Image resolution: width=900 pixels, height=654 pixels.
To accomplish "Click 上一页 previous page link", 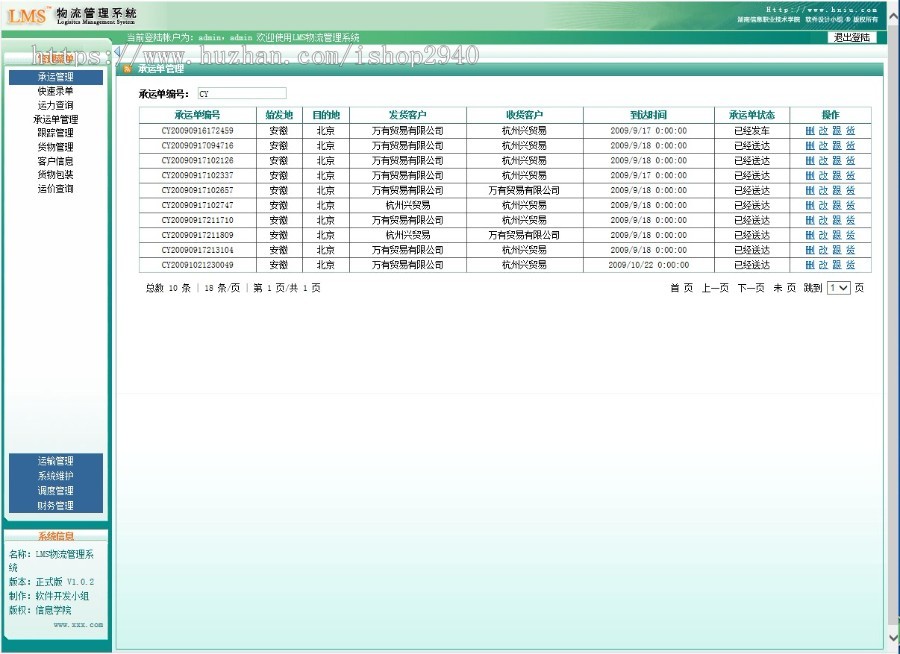I will (x=715, y=288).
